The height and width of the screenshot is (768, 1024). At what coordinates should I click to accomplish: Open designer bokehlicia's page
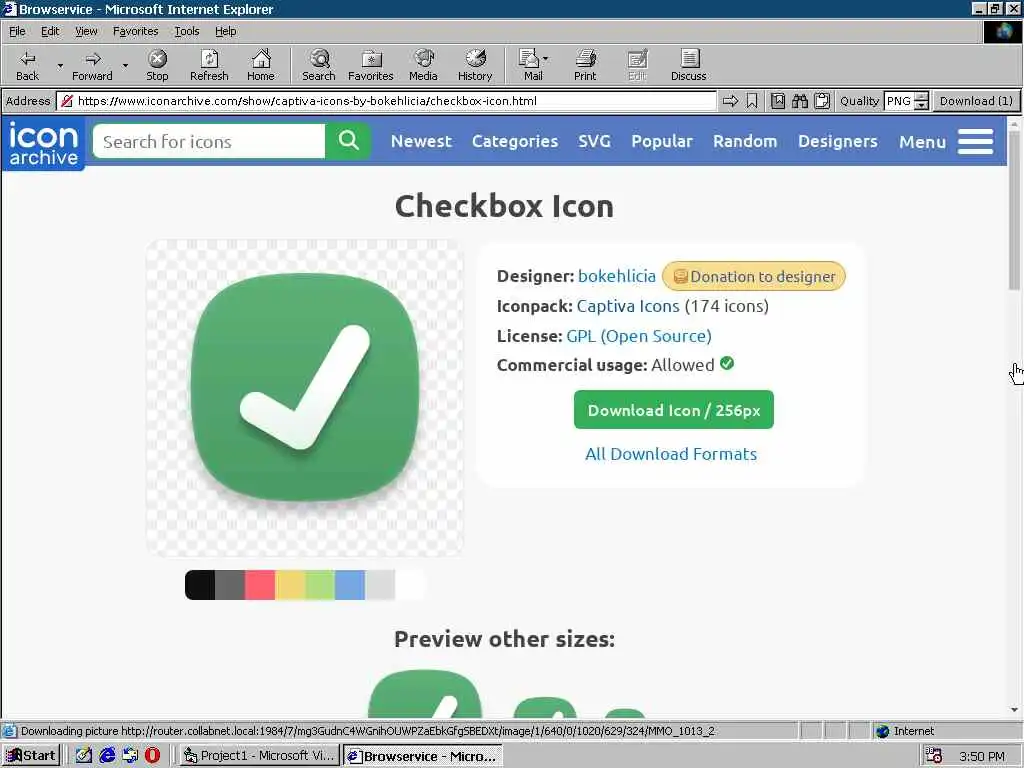point(616,276)
